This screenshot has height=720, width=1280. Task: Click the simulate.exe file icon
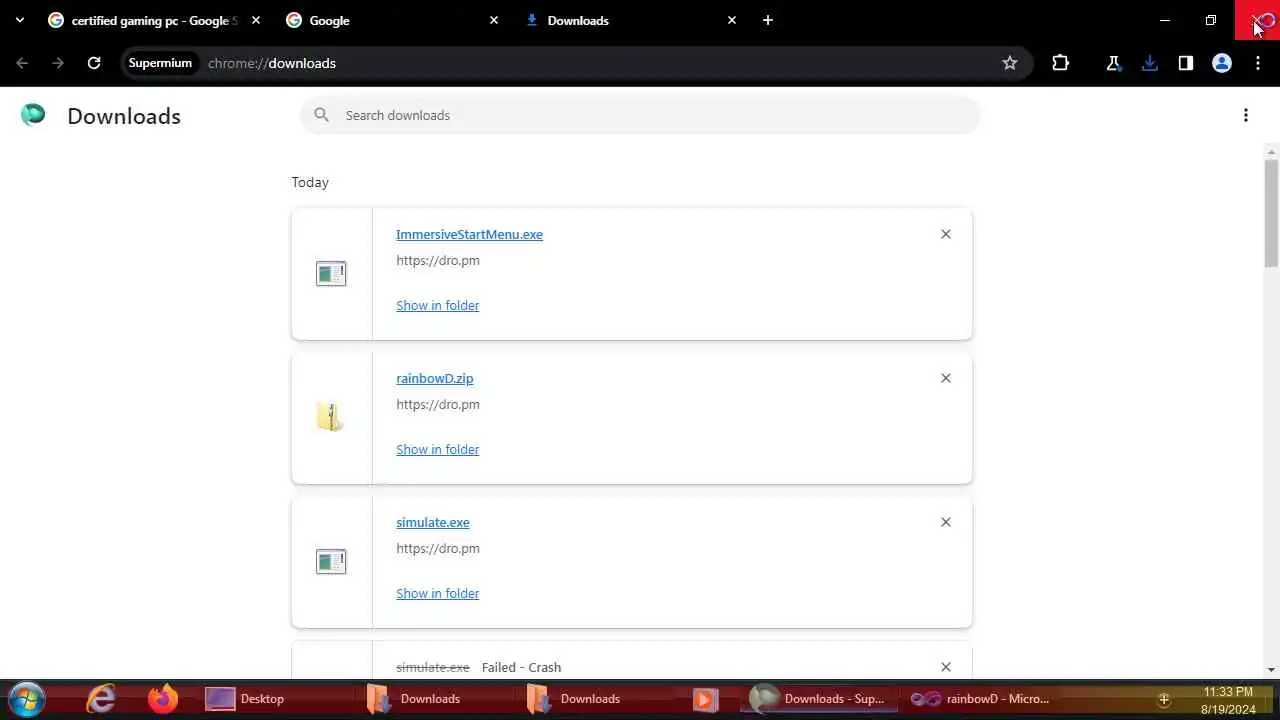point(331,561)
